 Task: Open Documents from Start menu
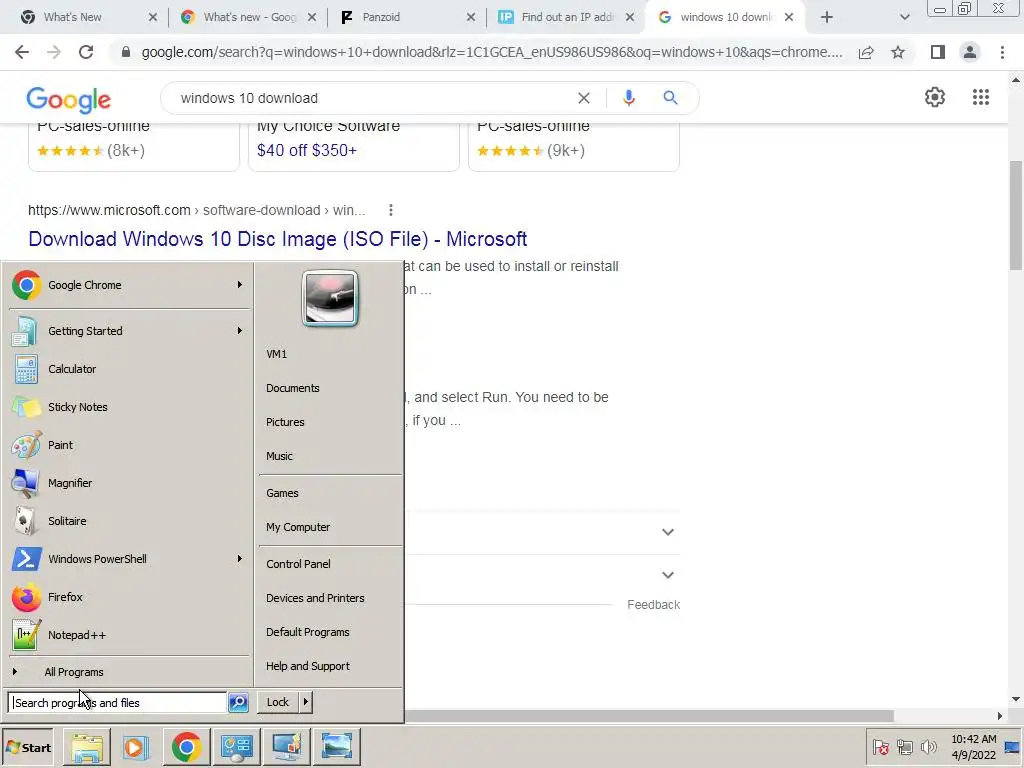pyautogui.click(x=293, y=388)
